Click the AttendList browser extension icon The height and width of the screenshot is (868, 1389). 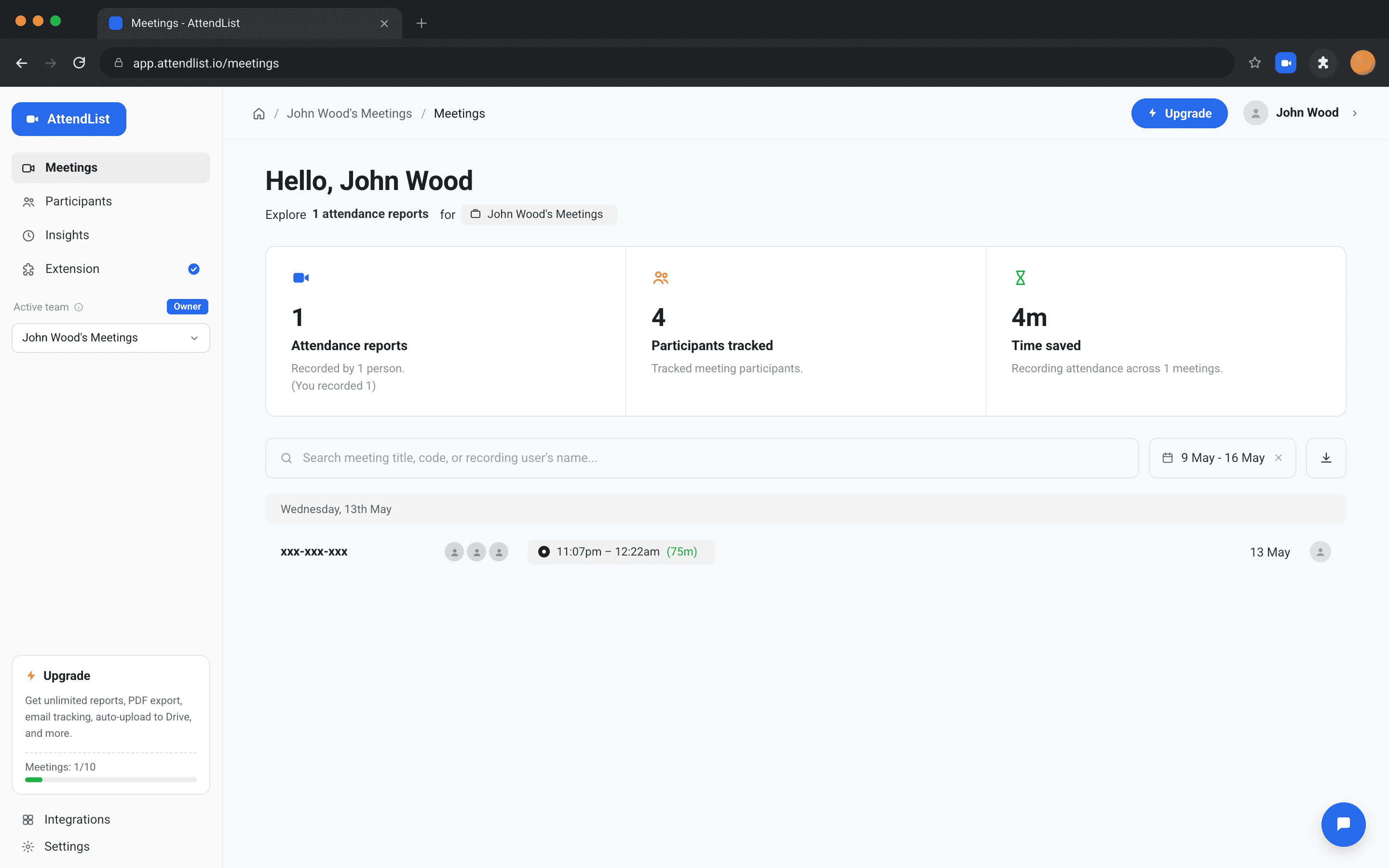1286,63
